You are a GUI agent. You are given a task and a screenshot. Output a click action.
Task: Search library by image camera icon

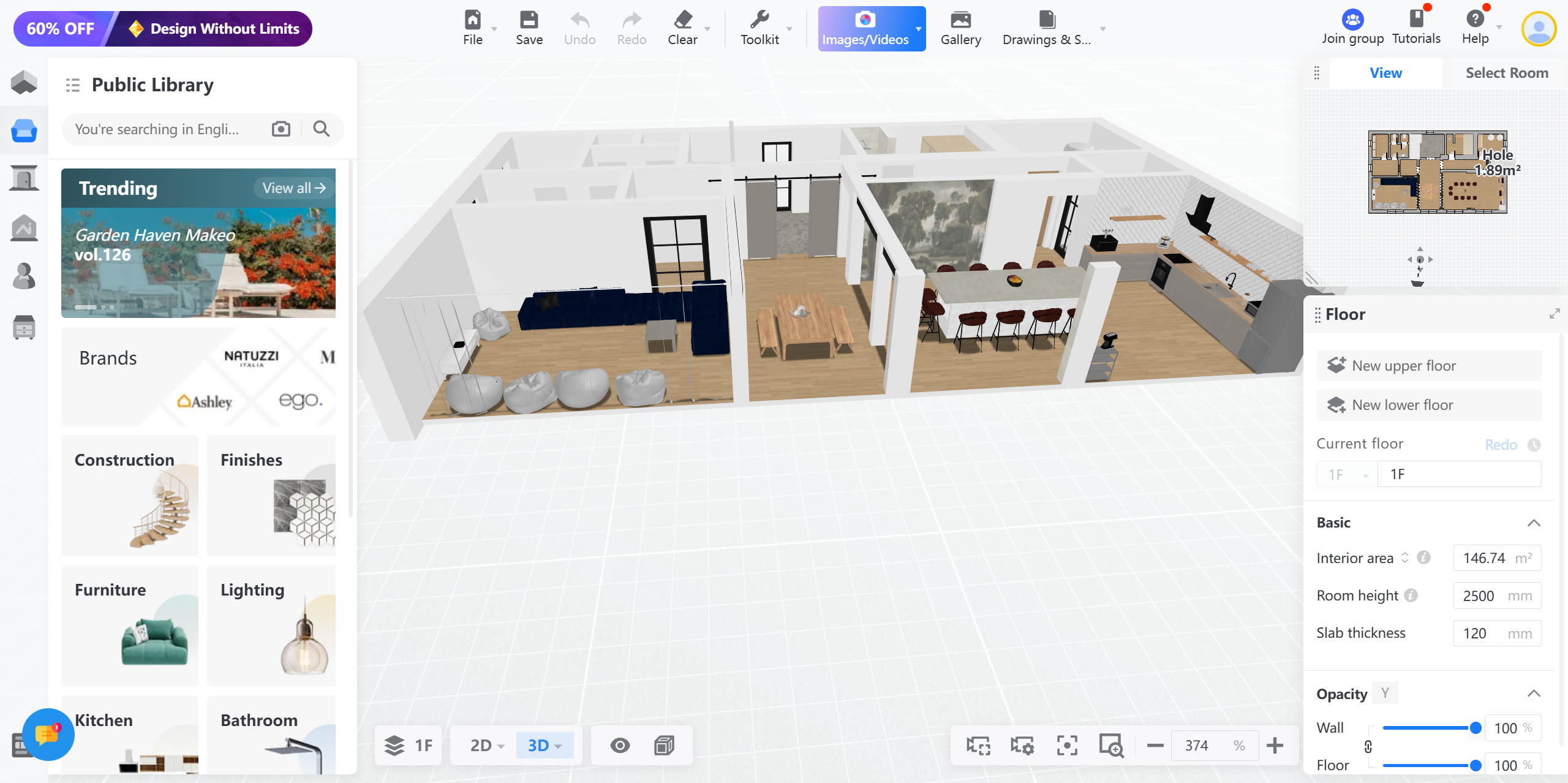tap(281, 129)
